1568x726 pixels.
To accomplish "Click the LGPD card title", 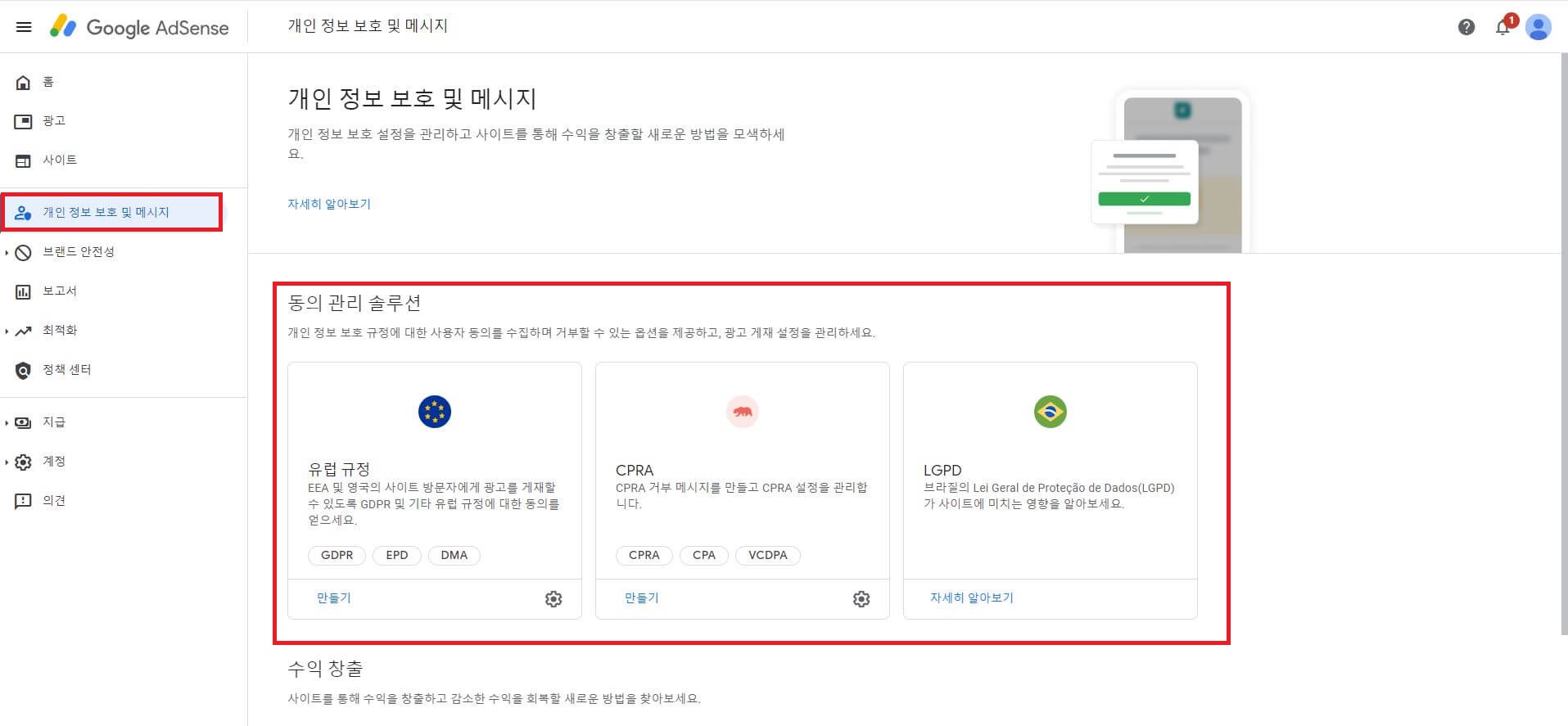I will (942, 471).
